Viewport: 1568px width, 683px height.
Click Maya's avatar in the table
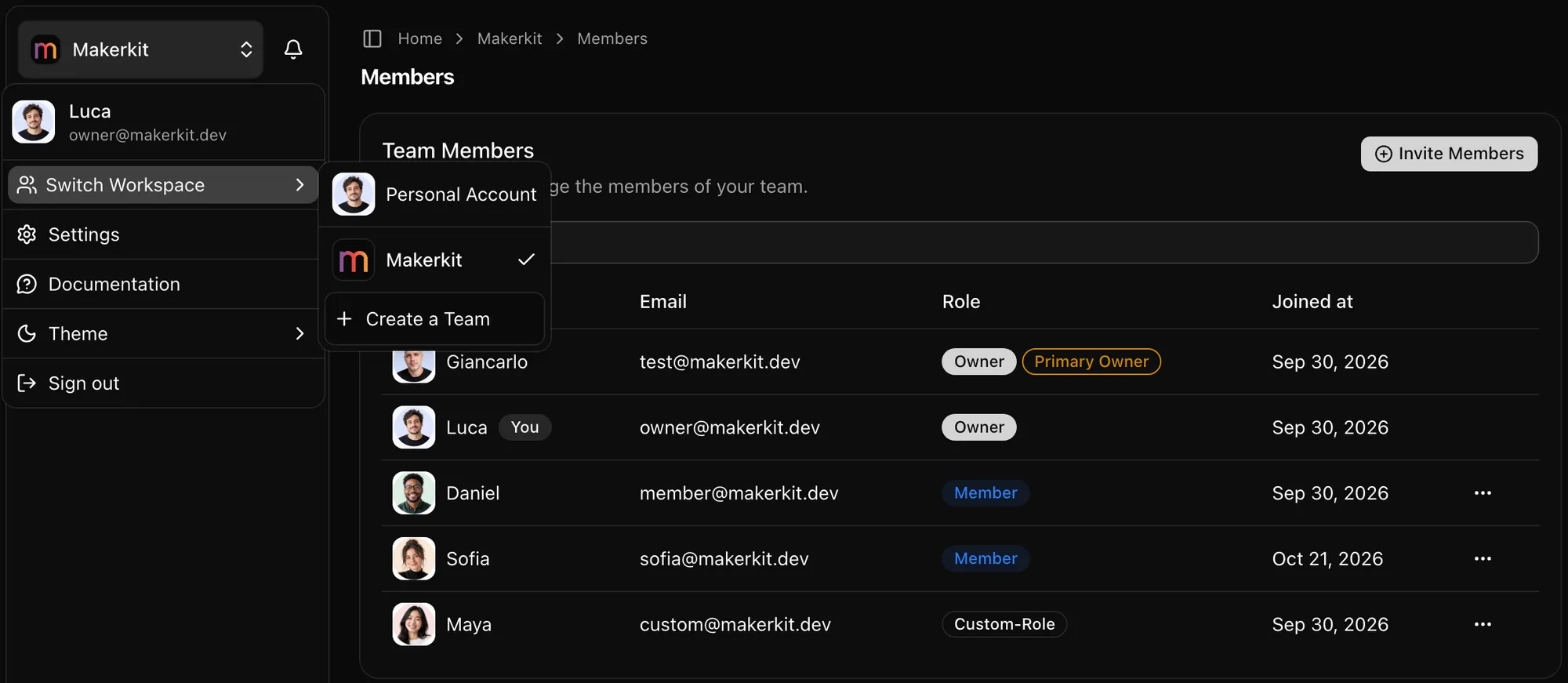414,625
